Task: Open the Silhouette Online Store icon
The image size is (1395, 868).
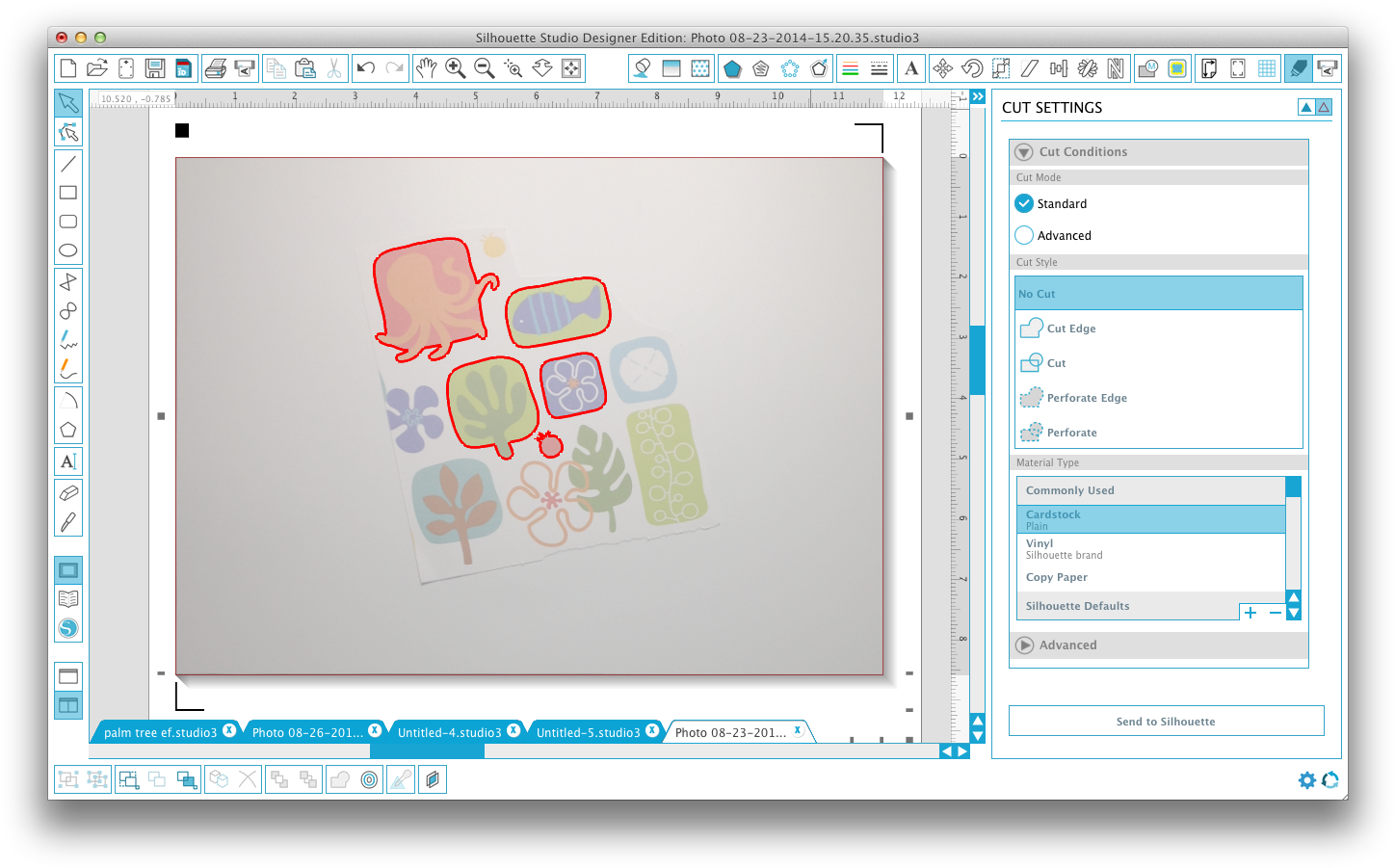Action: coord(68,628)
